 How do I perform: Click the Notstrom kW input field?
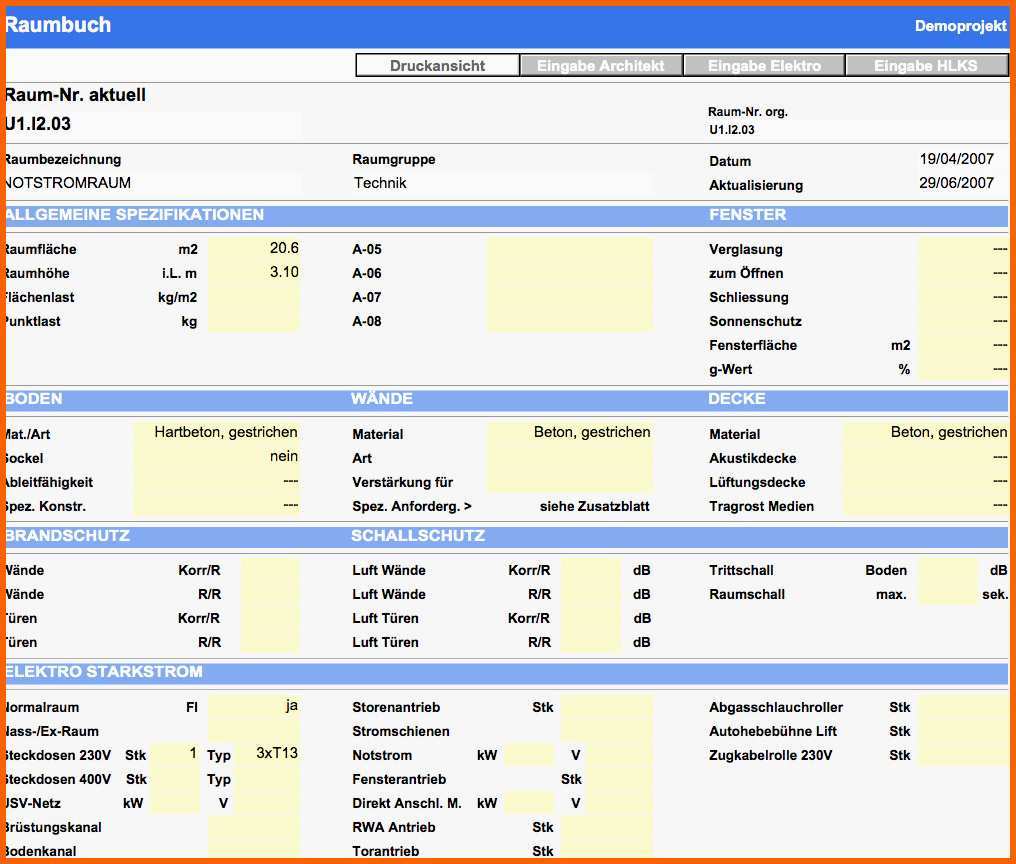click(x=528, y=755)
